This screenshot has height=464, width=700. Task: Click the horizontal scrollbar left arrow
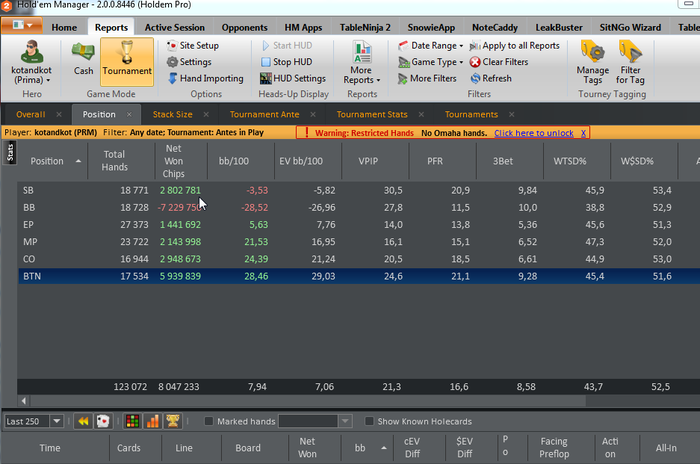(23, 401)
